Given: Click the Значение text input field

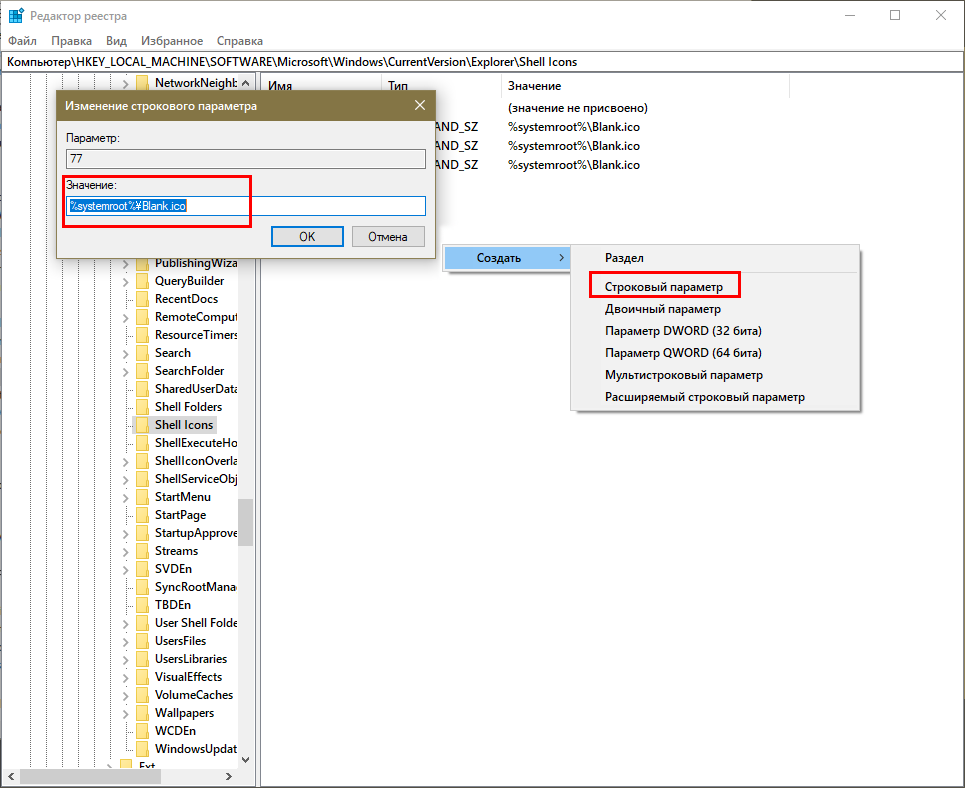Looking at the screenshot, I should pyautogui.click(x=246, y=206).
